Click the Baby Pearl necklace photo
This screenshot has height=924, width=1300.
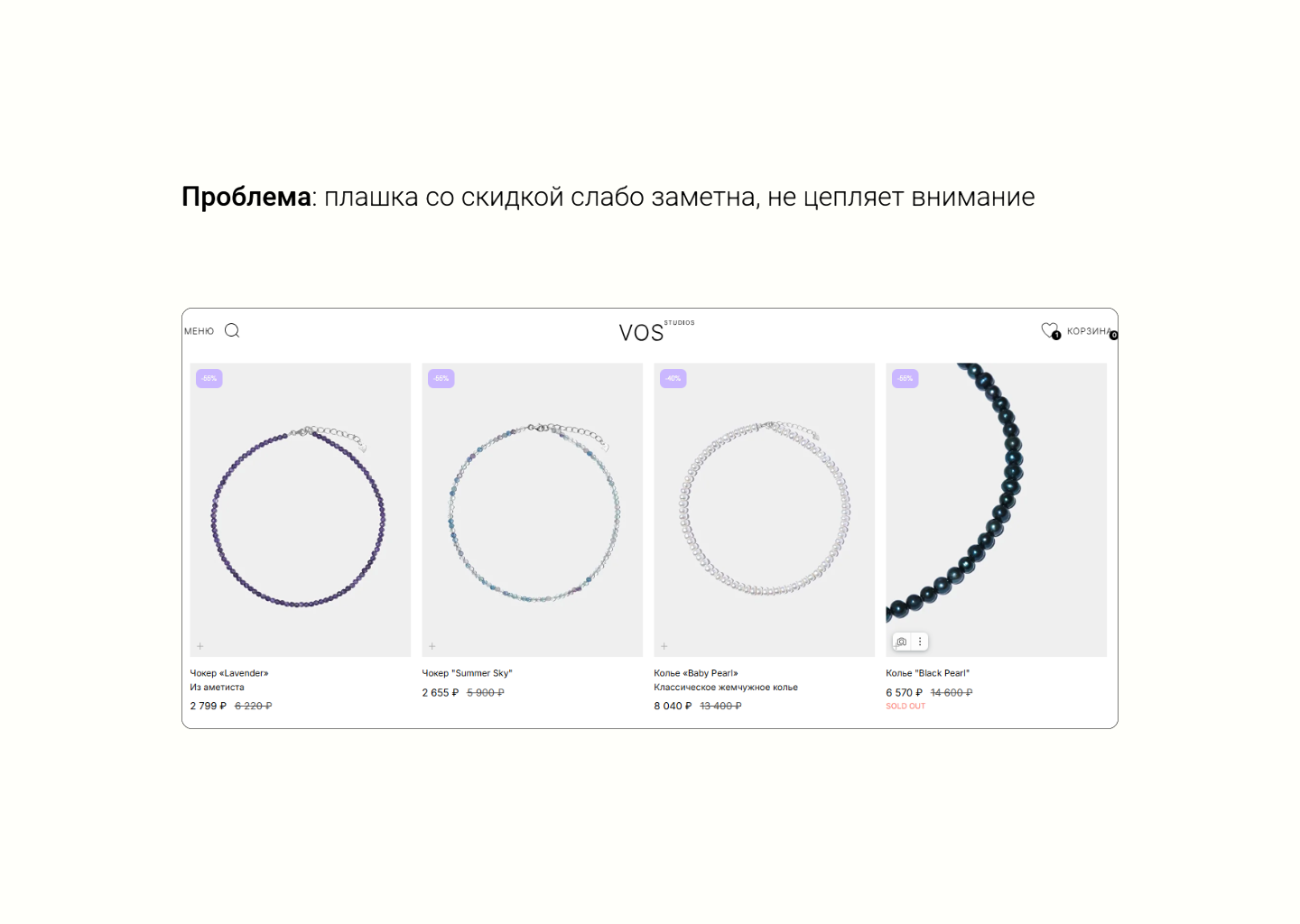coord(764,514)
